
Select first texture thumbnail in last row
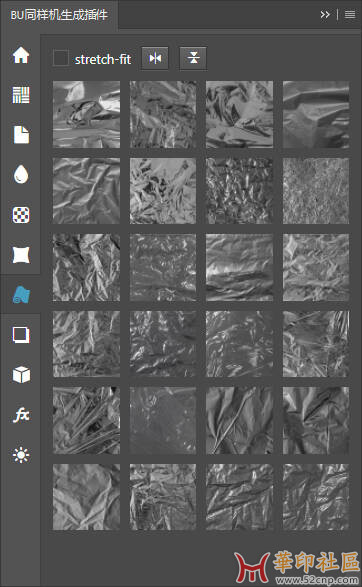pos(86,497)
